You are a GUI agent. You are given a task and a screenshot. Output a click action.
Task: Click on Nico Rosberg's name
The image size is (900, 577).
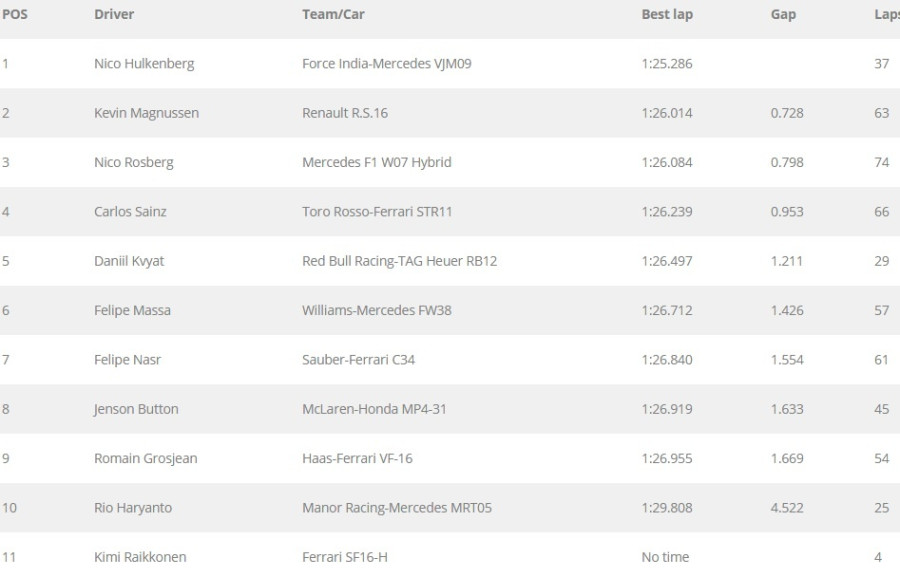(133, 162)
